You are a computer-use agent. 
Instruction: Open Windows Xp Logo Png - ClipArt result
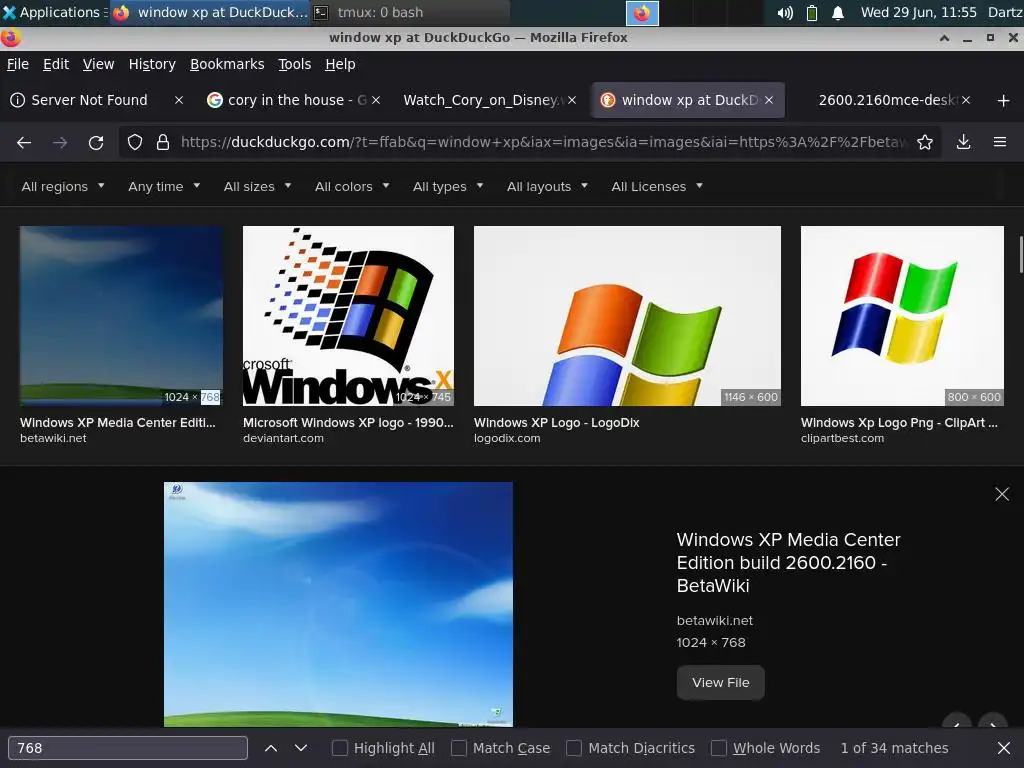[x=899, y=423]
